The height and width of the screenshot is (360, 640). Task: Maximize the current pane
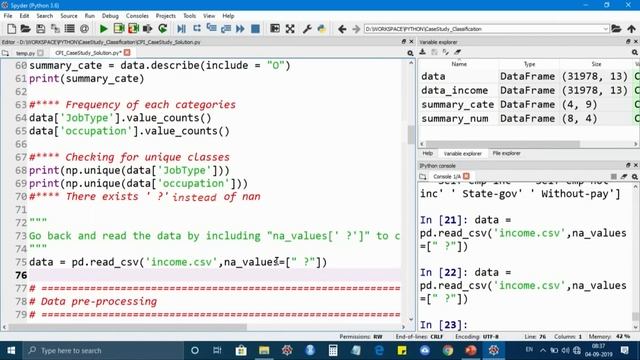(x=275, y=29)
